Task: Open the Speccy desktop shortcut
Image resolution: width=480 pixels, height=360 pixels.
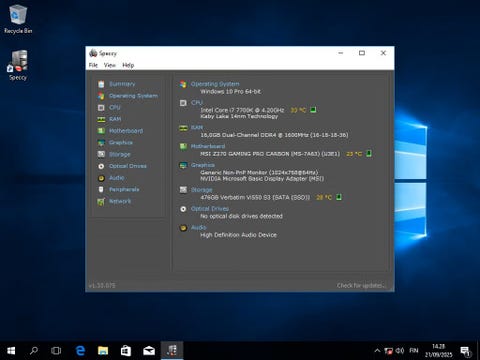Action: [x=18, y=65]
